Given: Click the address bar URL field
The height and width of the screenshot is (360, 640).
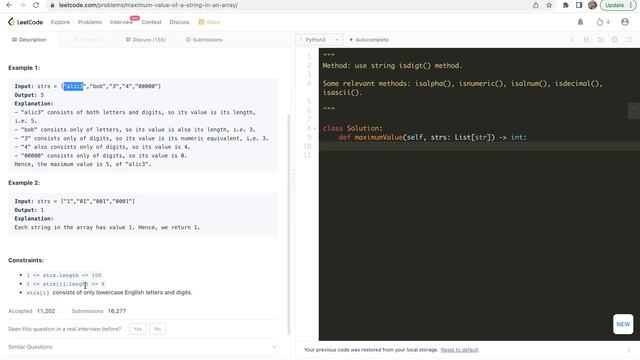Looking at the screenshot, I should 286,5.
